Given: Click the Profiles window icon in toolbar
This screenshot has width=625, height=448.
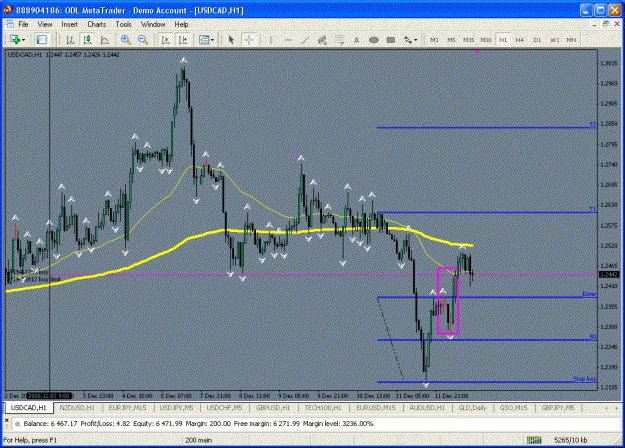Looking at the screenshot, I should [41, 40].
